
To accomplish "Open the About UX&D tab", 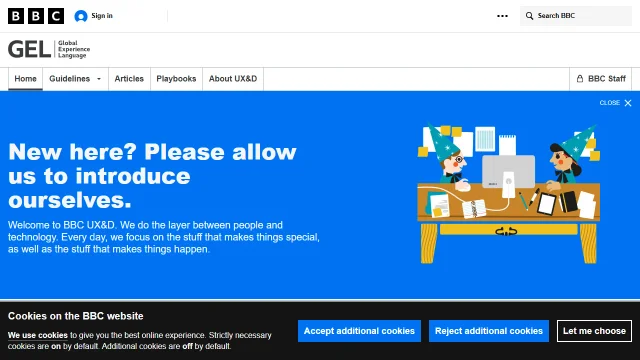I will (233, 79).
